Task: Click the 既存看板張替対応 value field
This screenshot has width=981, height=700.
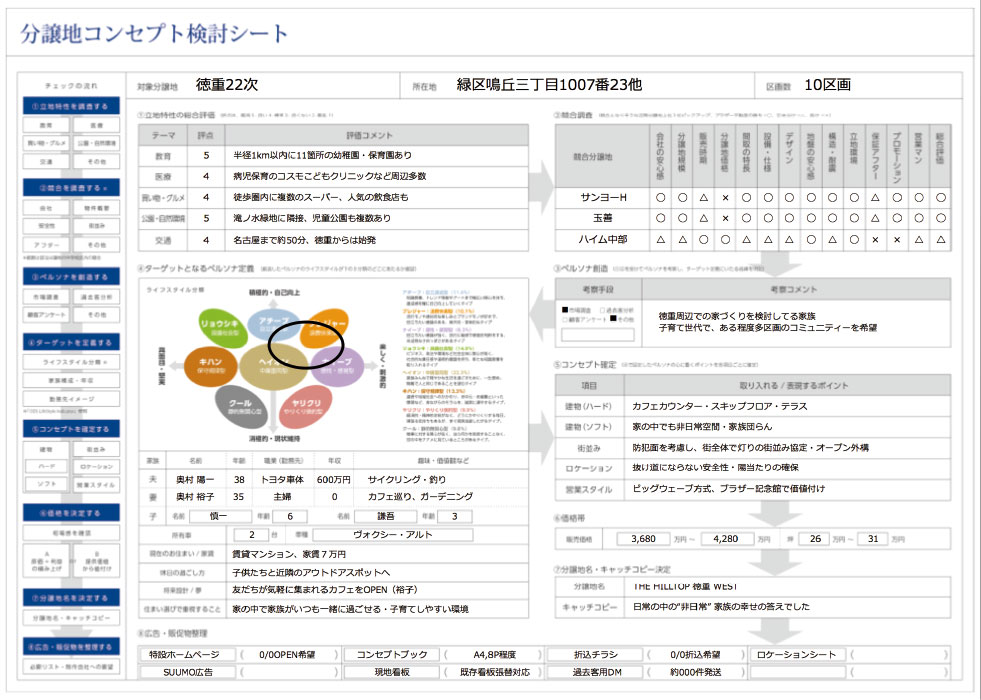Action: [495, 672]
